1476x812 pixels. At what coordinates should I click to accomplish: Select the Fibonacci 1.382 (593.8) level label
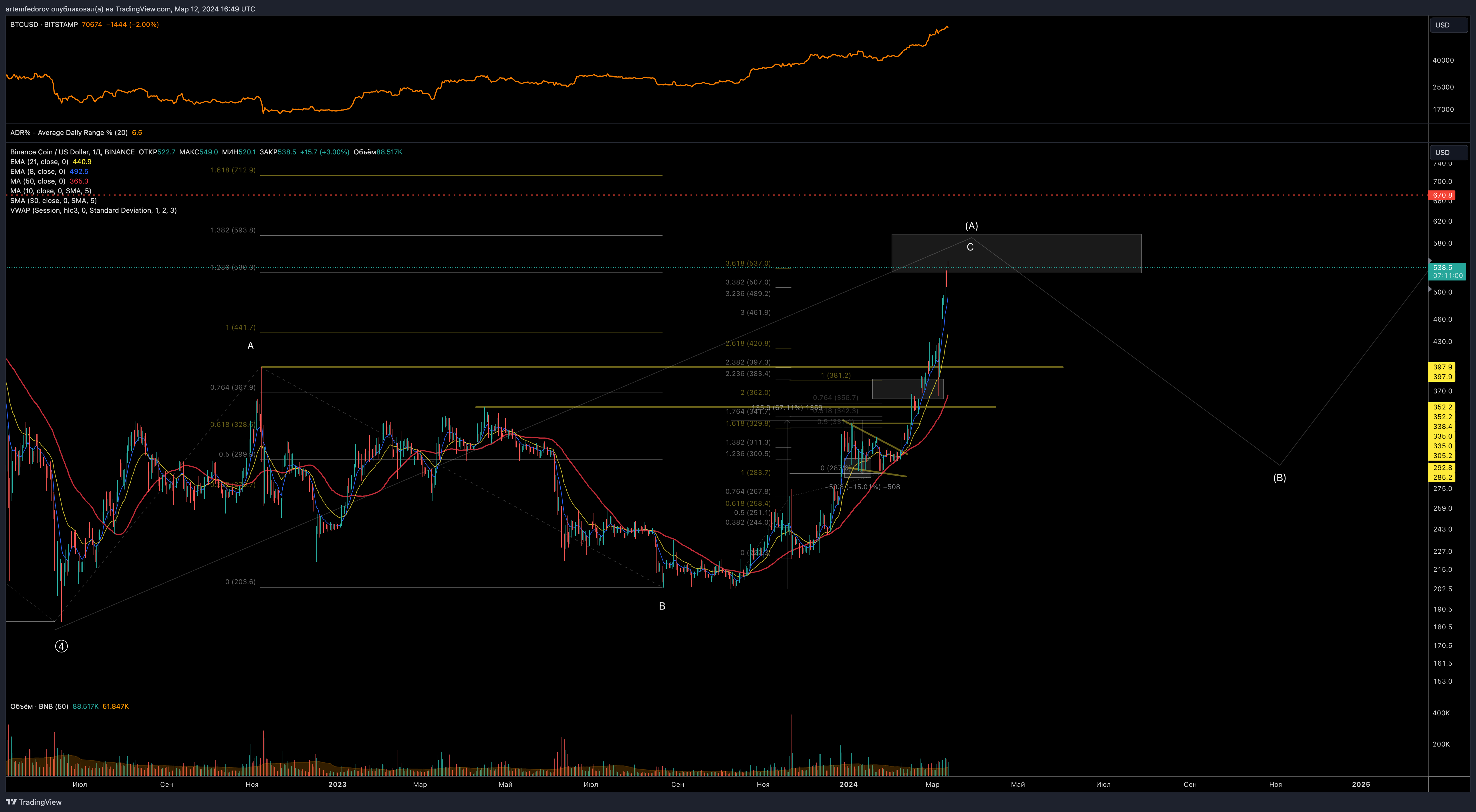[x=233, y=230]
